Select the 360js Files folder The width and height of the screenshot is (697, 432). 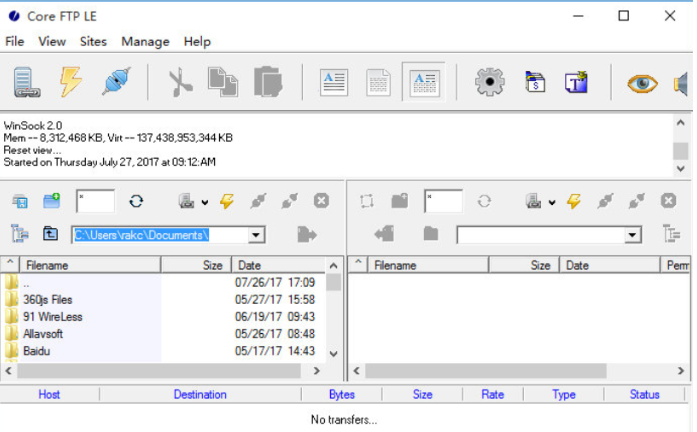tap(48, 300)
